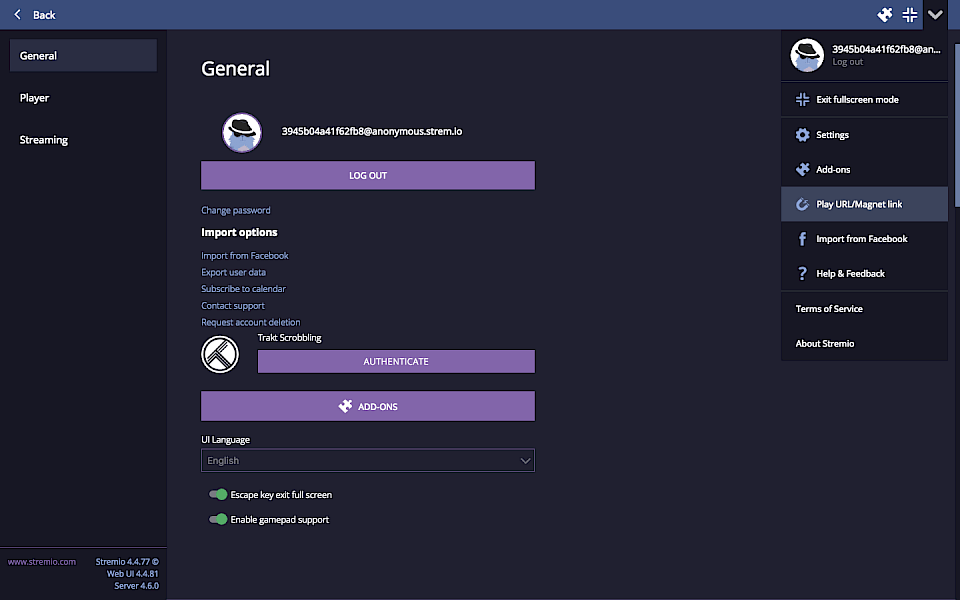Click Request account deletion link
Screen dimensions: 960x600
(250, 322)
